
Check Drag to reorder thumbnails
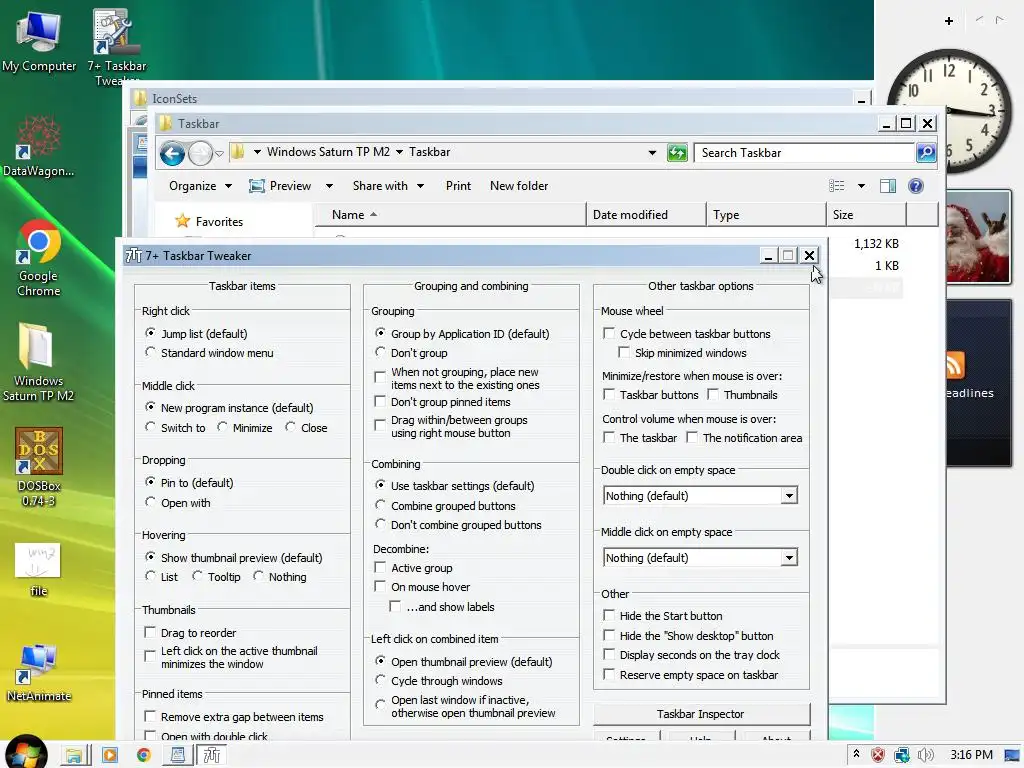point(150,632)
